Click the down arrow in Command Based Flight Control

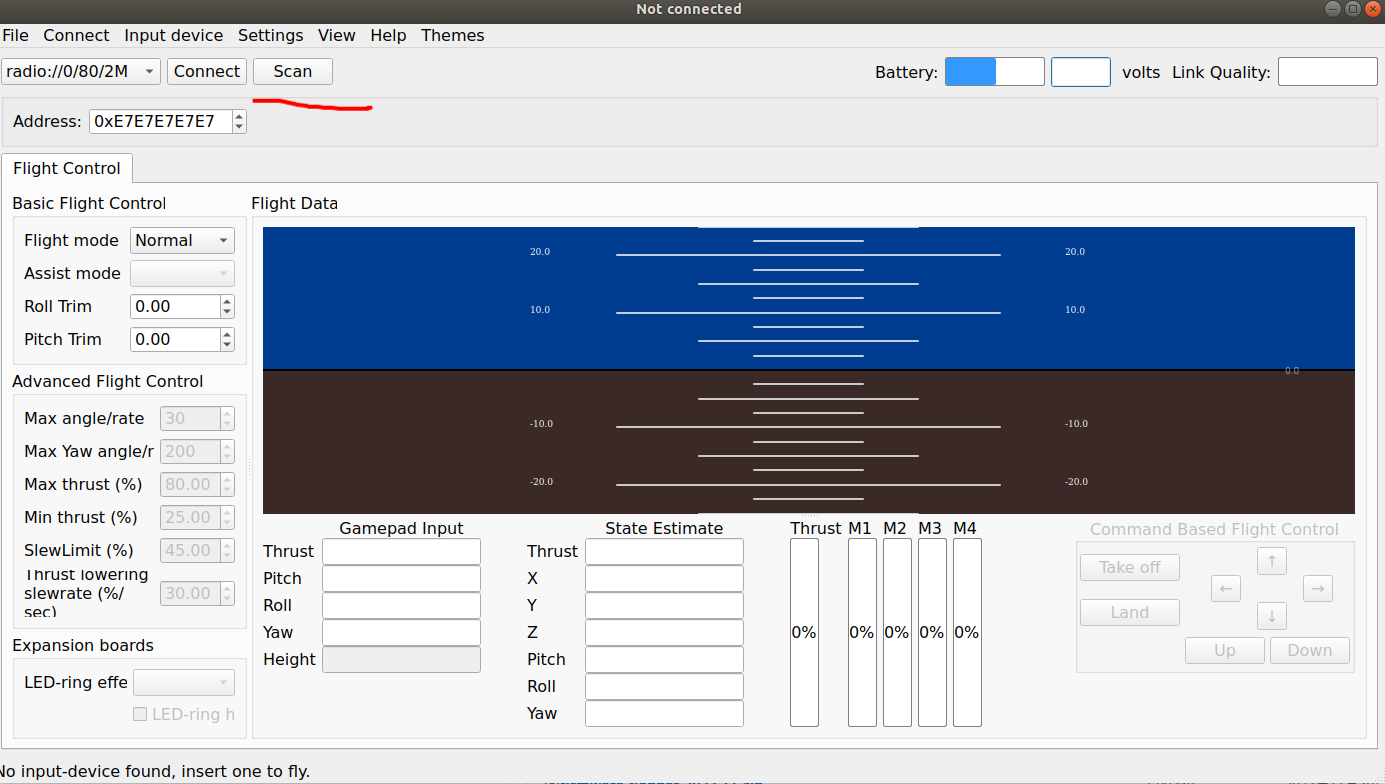point(1271,615)
